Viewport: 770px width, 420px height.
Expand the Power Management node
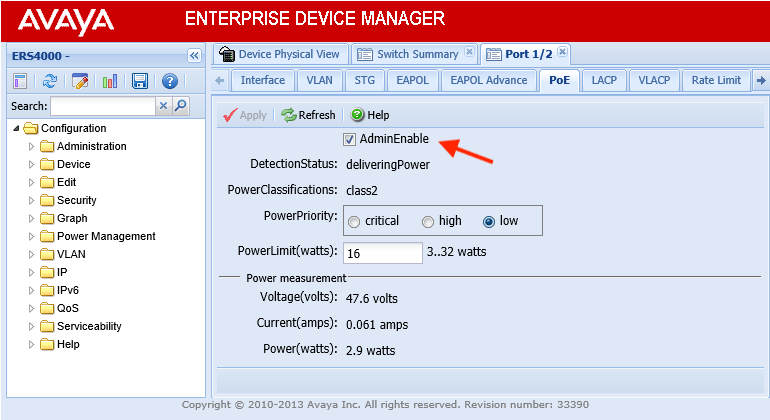click(x=31, y=236)
